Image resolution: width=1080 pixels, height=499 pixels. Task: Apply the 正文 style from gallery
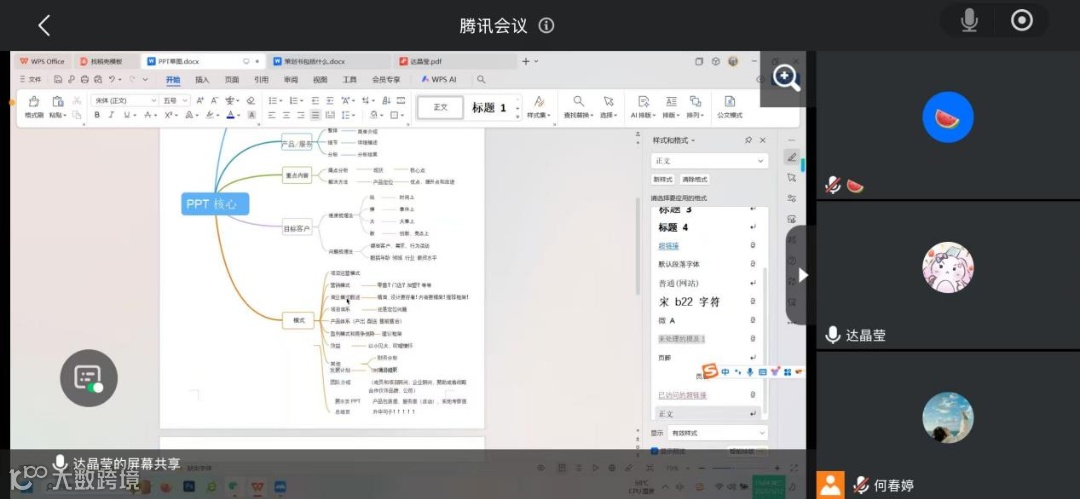click(440, 107)
